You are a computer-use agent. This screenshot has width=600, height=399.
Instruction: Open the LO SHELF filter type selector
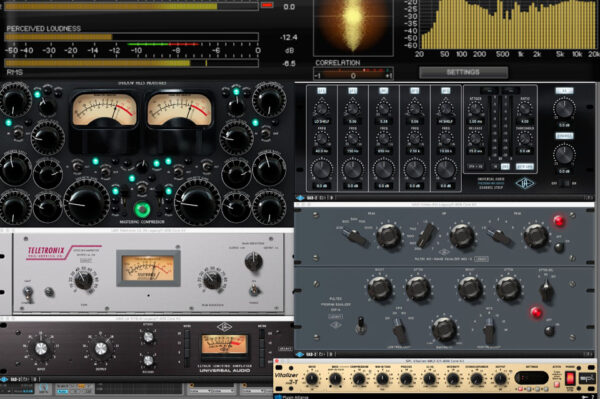coord(321,122)
